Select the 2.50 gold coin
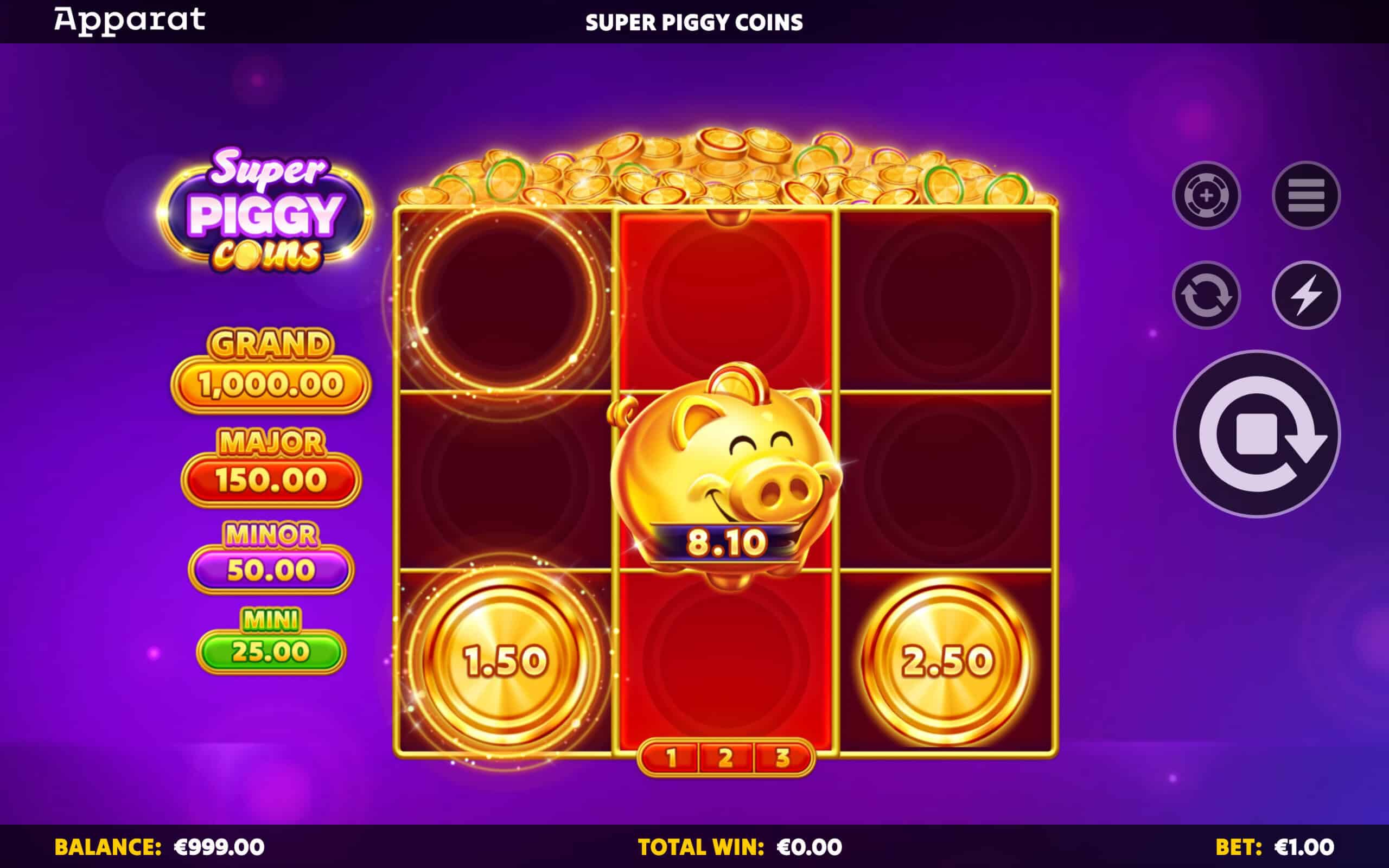This screenshot has width=1389, height=868. click(x=946, y=660)
